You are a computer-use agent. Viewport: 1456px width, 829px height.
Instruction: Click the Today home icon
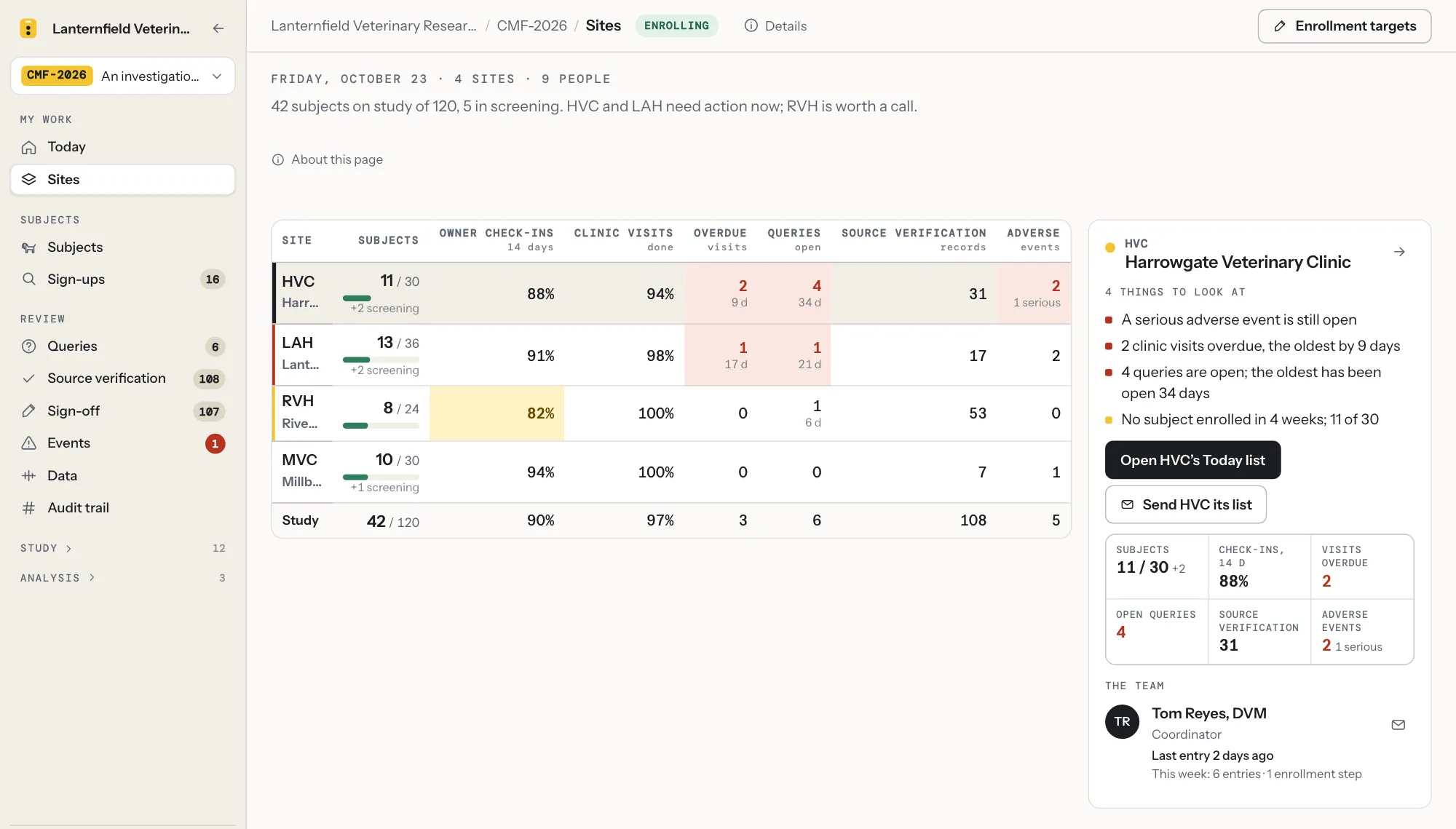(29, 147)
